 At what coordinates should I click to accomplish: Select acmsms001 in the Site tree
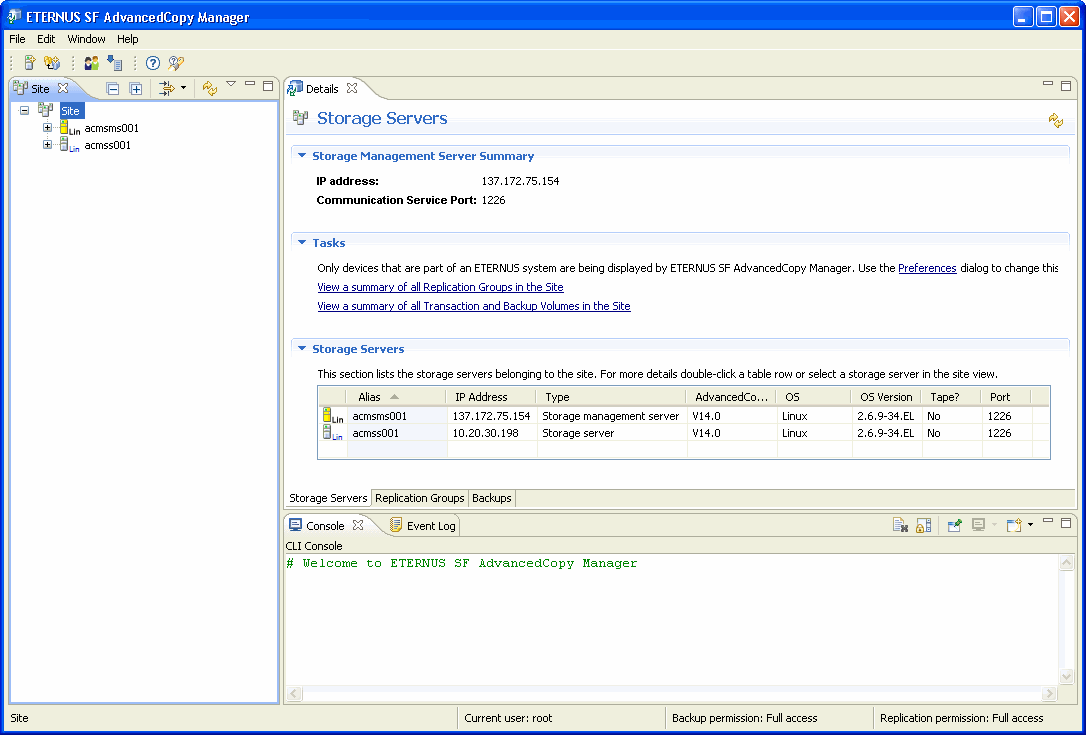112,128
